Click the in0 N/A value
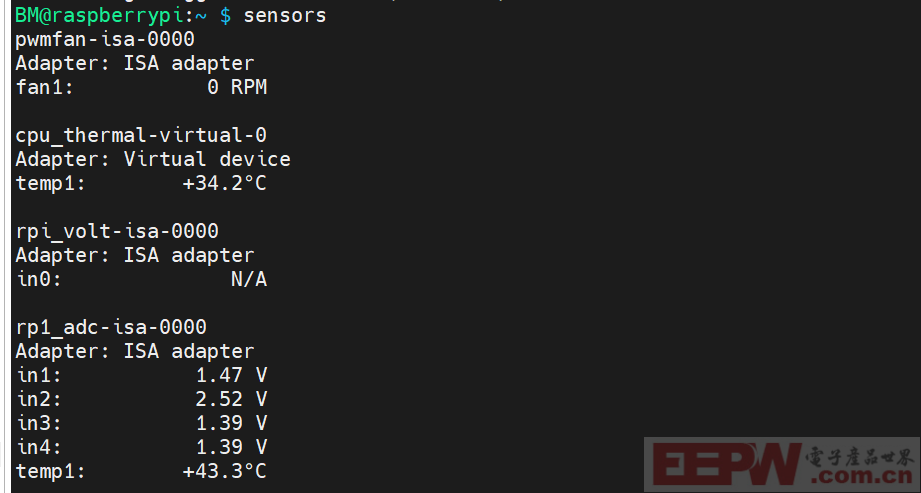This screenshot has height=493, width=921. (x=249, y=279)
